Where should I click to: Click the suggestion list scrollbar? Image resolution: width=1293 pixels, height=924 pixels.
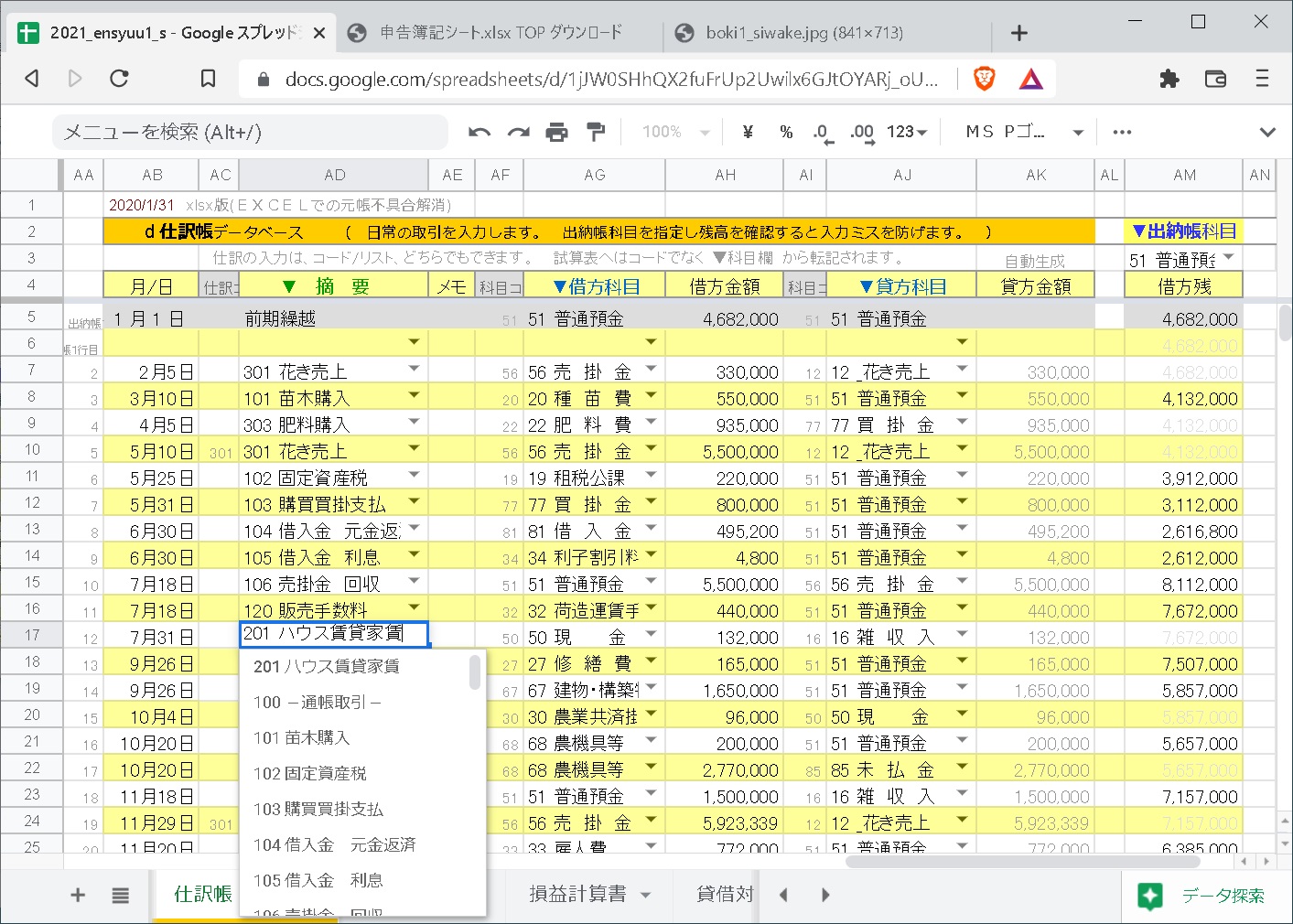coord(475,672)
